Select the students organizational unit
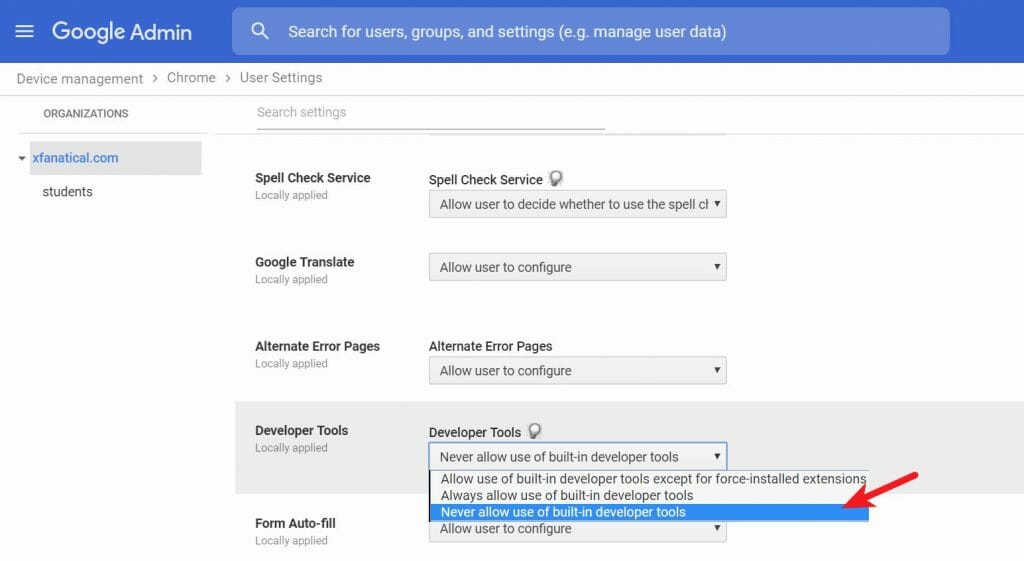 coord(67,192)
